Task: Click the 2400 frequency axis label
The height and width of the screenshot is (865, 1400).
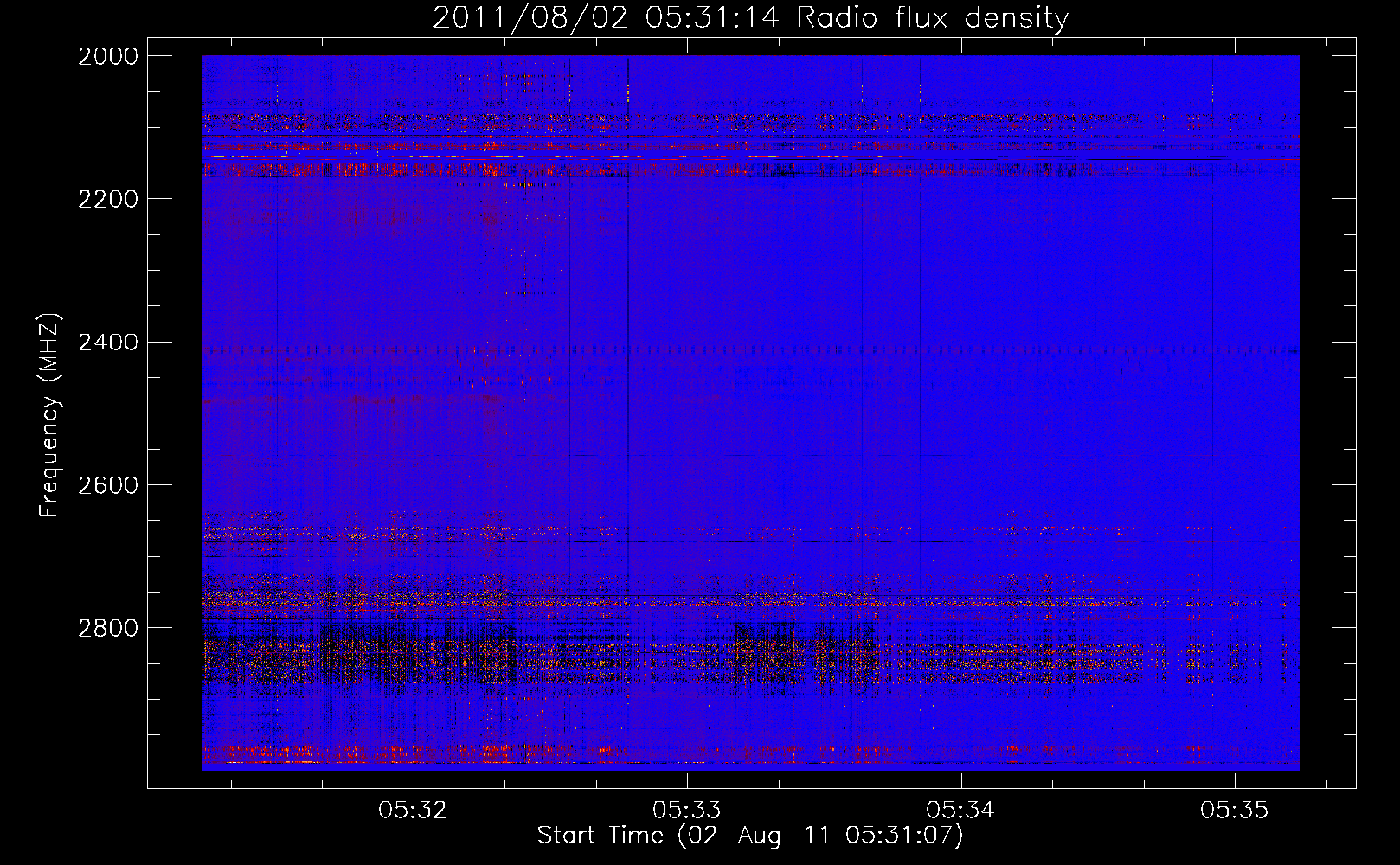Action: click(x=108, y=343)
